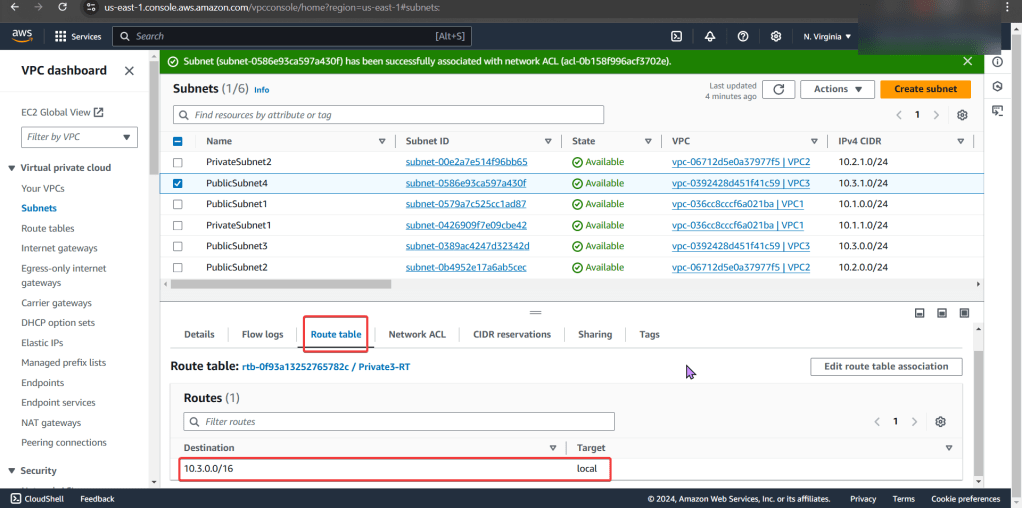Click the Create subnet button
The image size is (1022, 508).
[925, 89]
